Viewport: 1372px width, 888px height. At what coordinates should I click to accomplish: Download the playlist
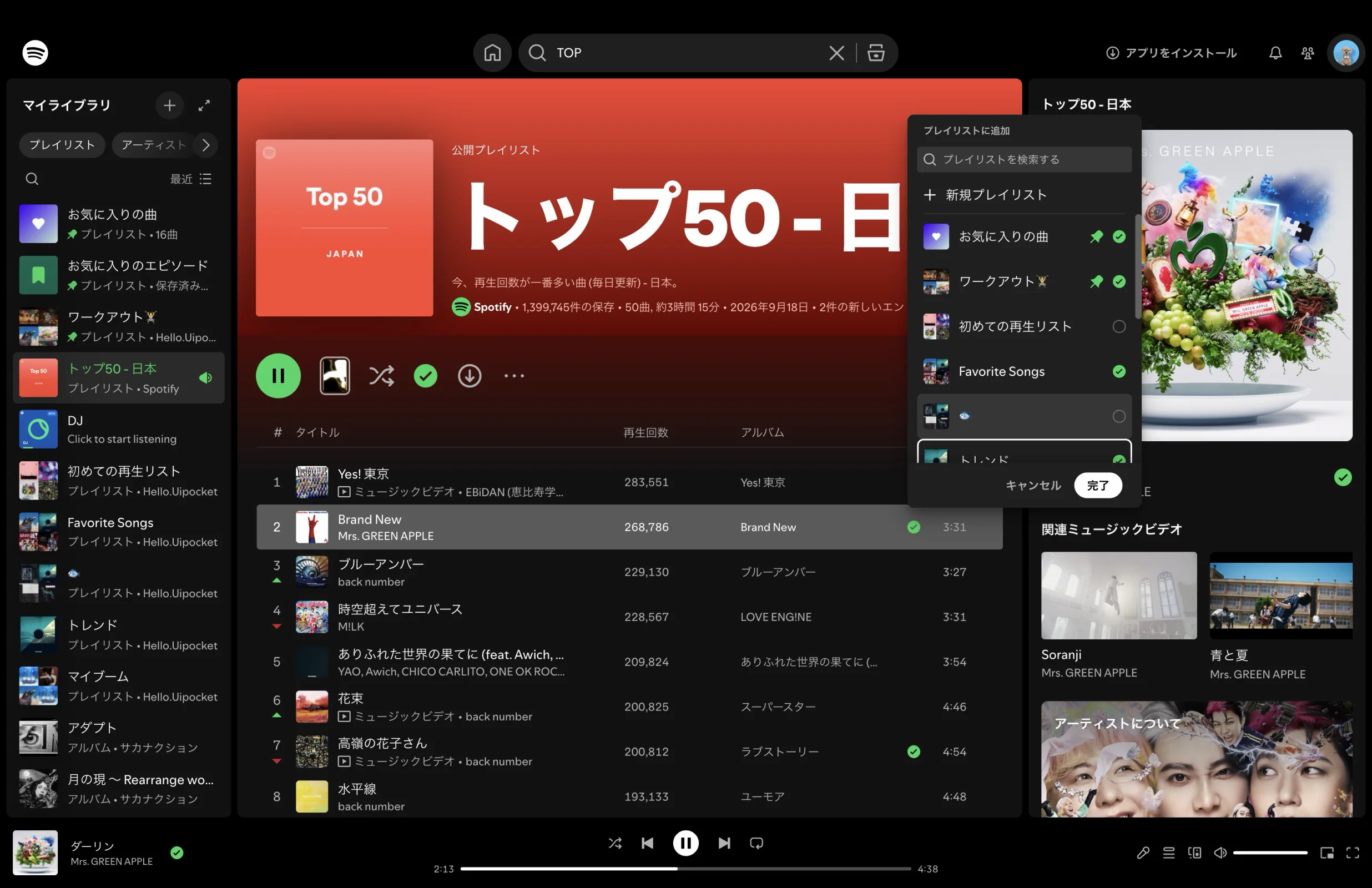[x=470, y=376]
